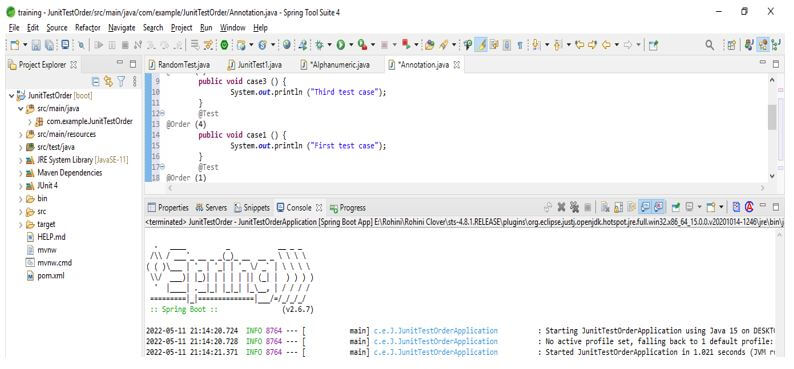Click the Open Console icon
Image resolution: width=794 pixels, height=369 pixels.
click(x=710, y=207)
